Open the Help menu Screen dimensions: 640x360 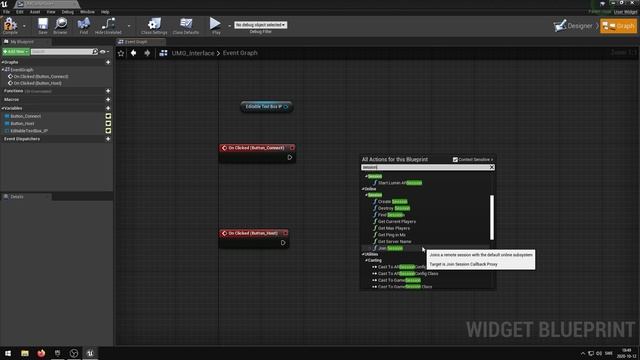point(105,12)
